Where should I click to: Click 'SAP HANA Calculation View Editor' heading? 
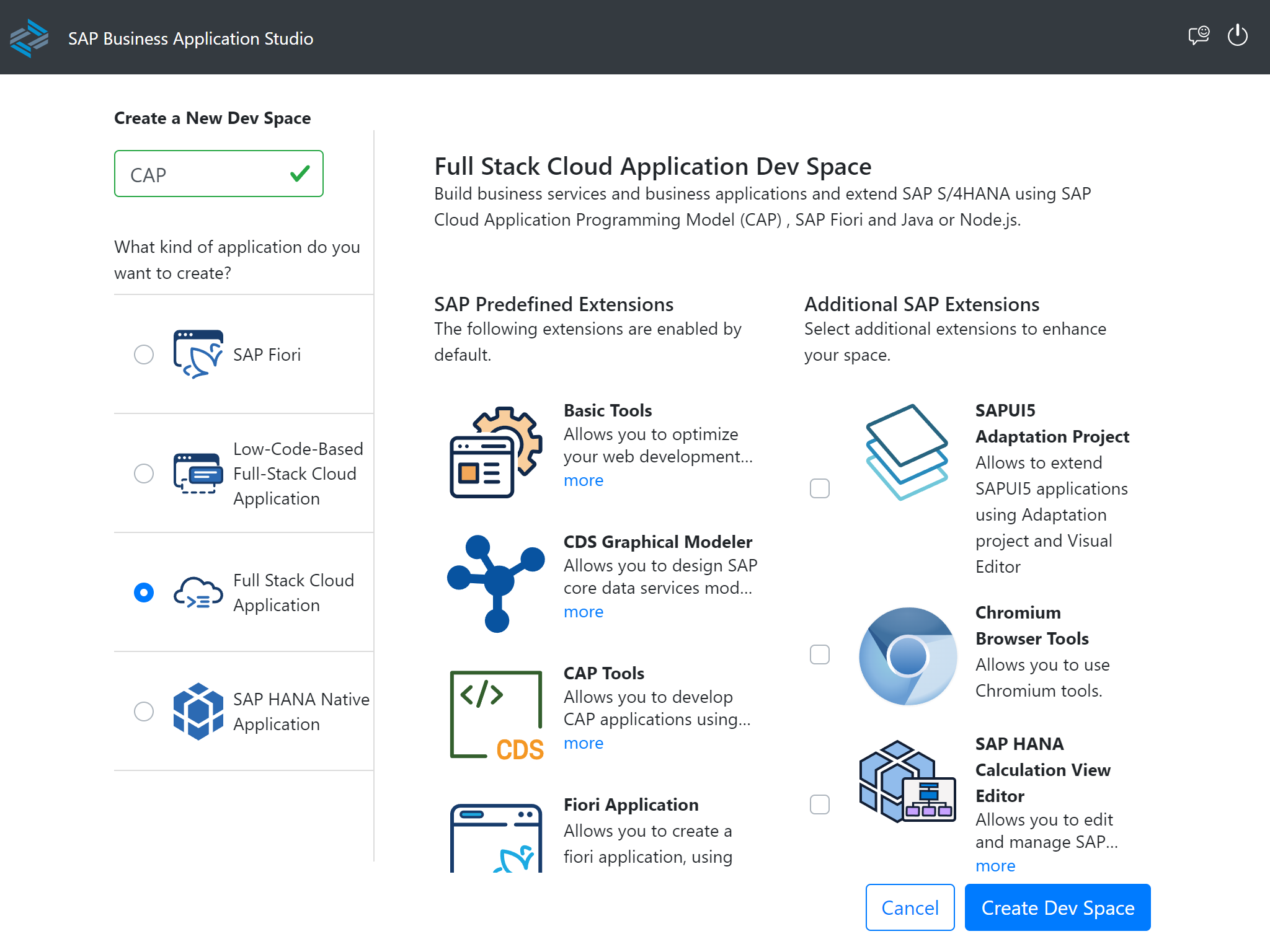[1043, 770]
